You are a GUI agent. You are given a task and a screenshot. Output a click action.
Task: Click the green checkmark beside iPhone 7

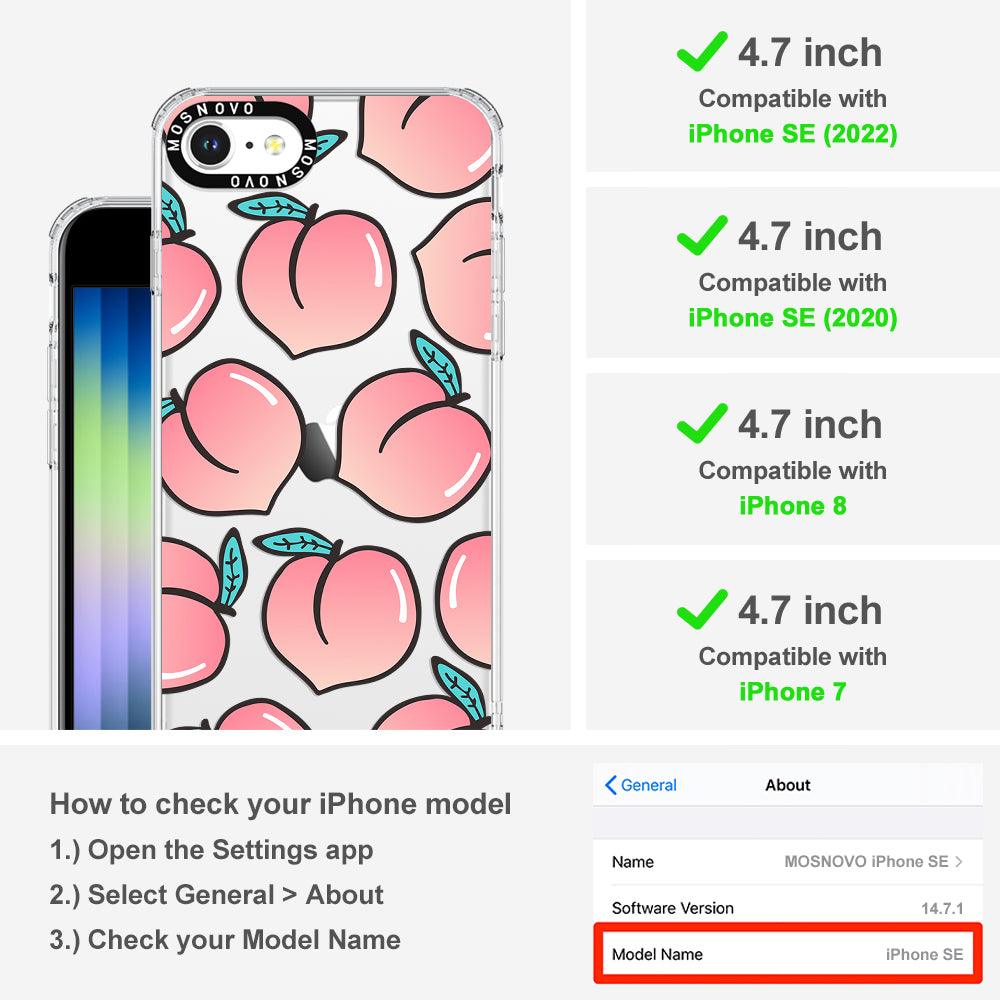click(x=702, y=609)
